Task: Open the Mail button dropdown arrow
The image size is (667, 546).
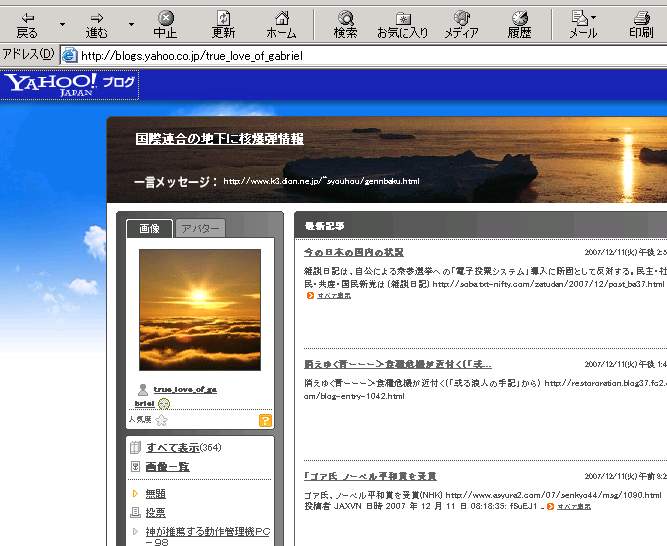Action: (x=594, y=17)
